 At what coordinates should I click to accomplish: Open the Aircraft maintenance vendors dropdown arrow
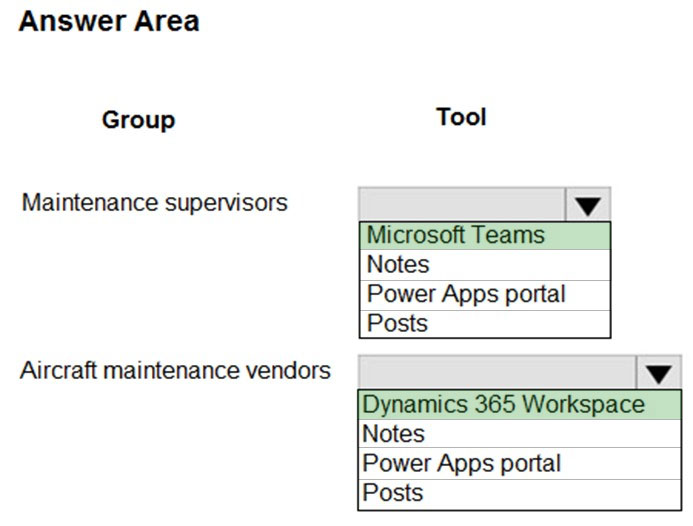659,373
